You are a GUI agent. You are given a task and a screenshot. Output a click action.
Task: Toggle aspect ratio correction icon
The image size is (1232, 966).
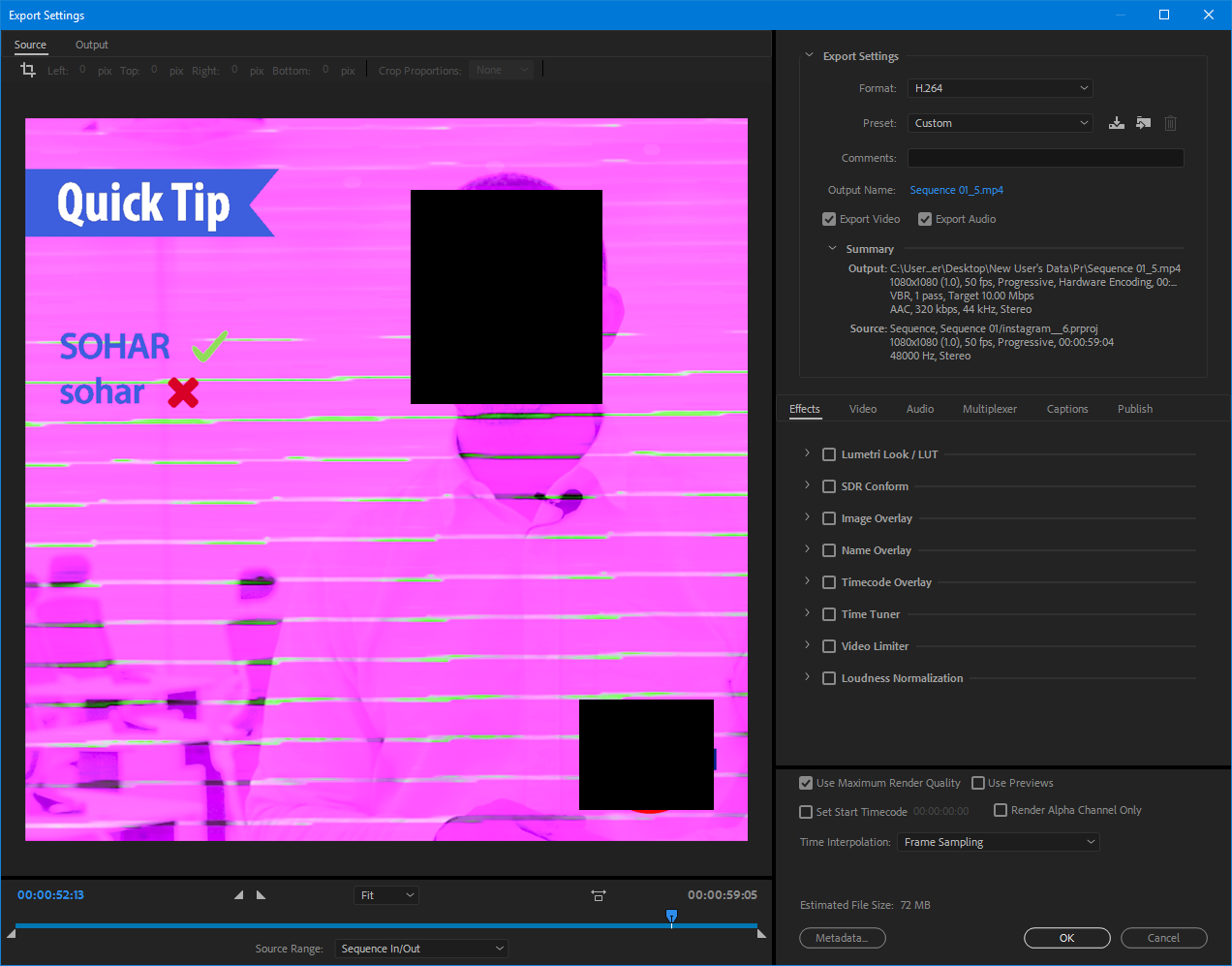[x=599, y=895]
